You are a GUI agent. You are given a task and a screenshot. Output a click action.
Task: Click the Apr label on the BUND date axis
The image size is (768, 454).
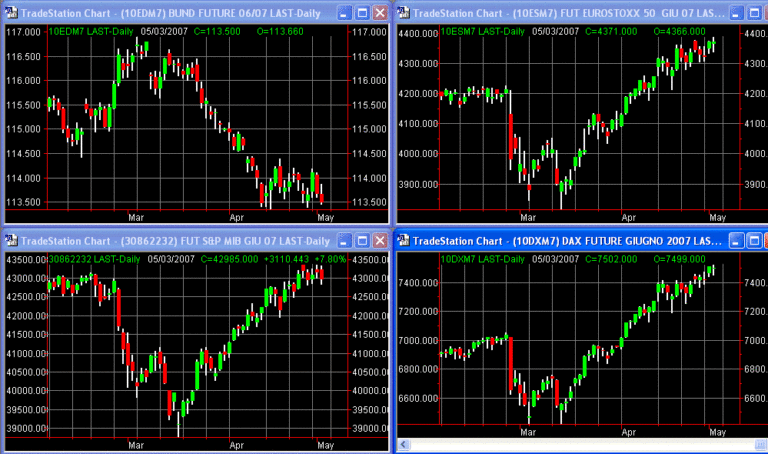click(x=237, y=215)
